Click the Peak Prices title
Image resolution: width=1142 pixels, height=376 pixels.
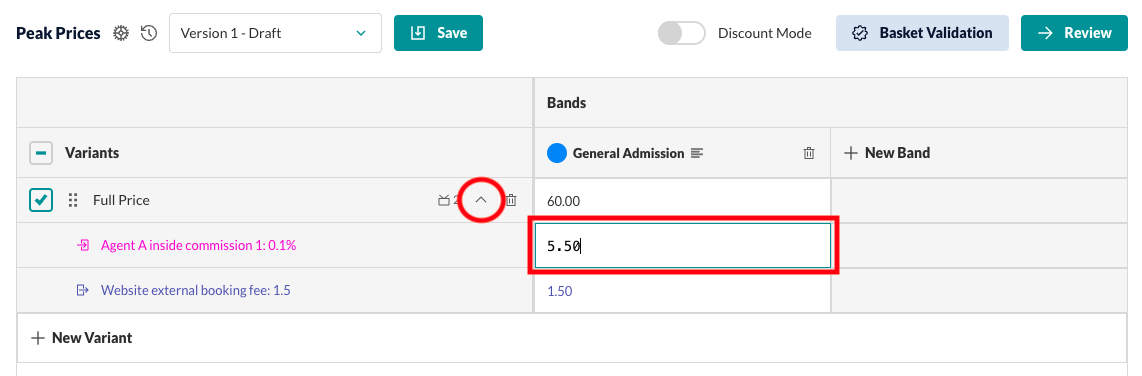click(x=58, y=34)
